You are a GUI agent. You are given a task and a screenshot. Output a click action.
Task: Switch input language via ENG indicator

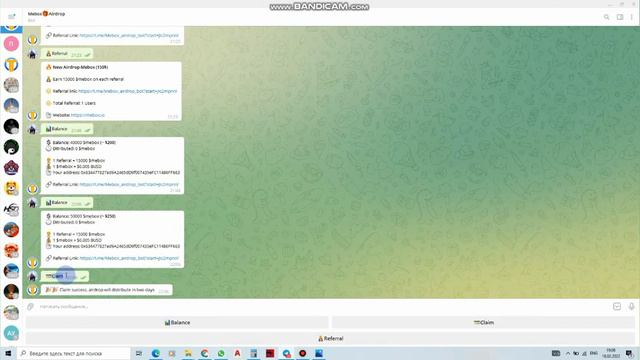pyautogui.click(x=593, y=353)
